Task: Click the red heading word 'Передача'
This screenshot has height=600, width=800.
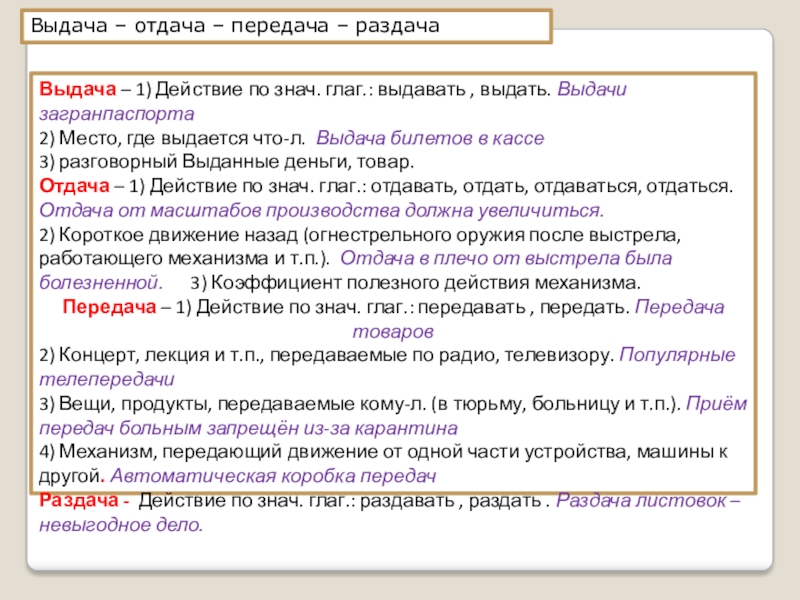Action: click(105, 307)
